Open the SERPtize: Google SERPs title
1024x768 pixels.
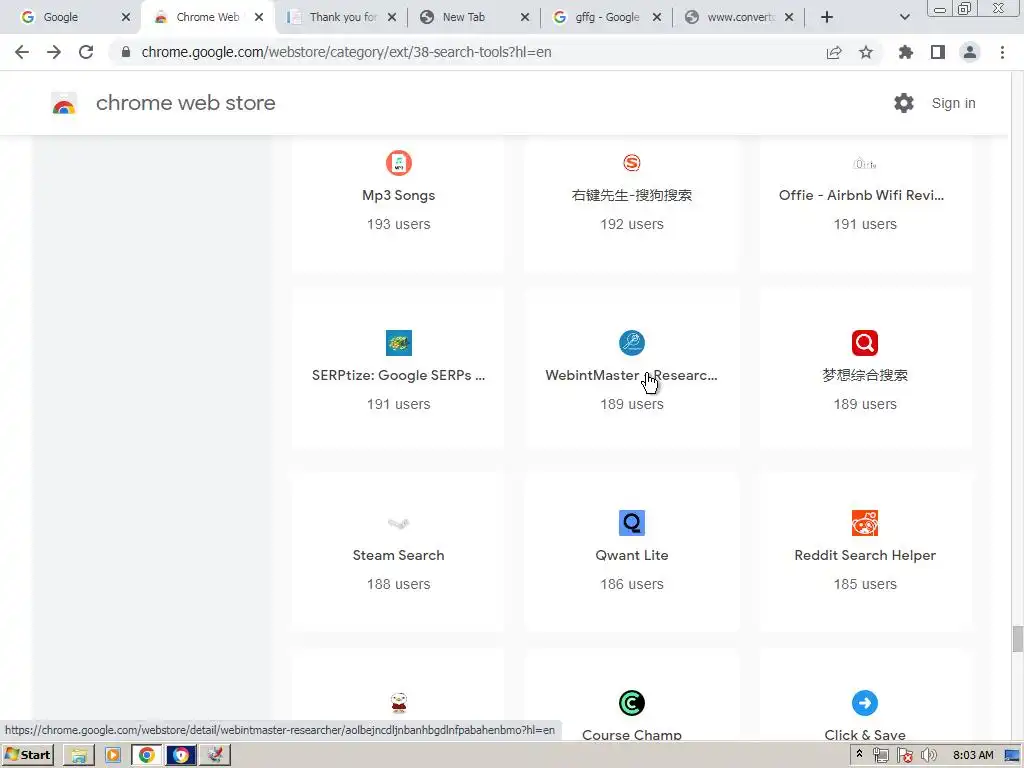coord(398,376)
